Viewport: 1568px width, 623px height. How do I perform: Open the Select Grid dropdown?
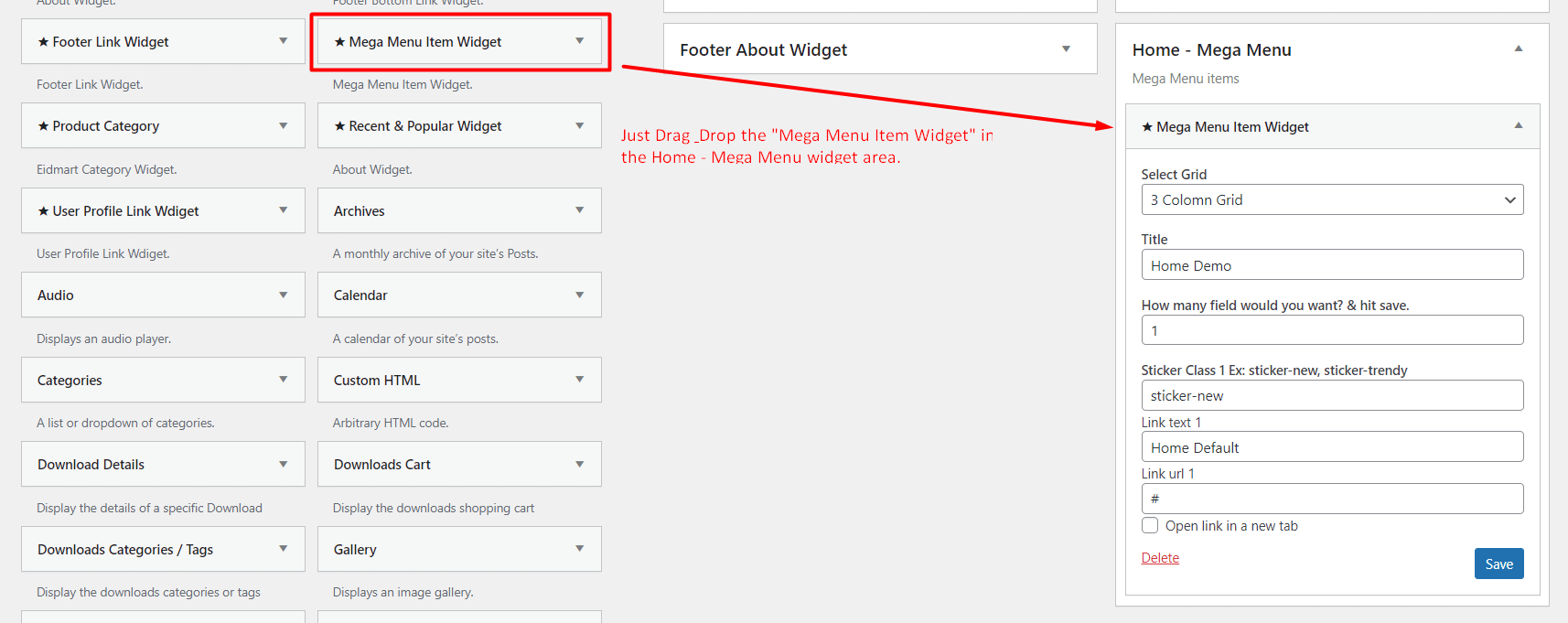pos(1332,199)
